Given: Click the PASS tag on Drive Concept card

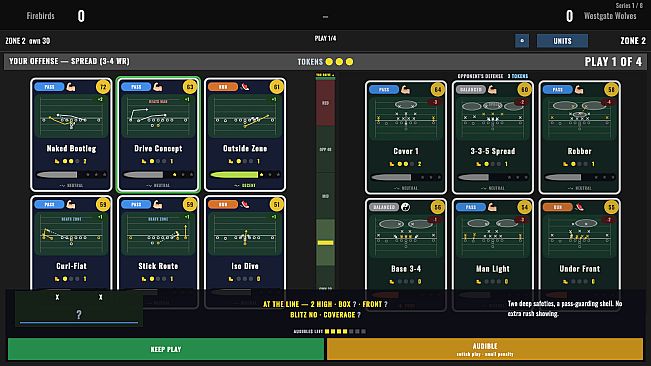Looking at the screenshot, I should [x=136, y=87].
